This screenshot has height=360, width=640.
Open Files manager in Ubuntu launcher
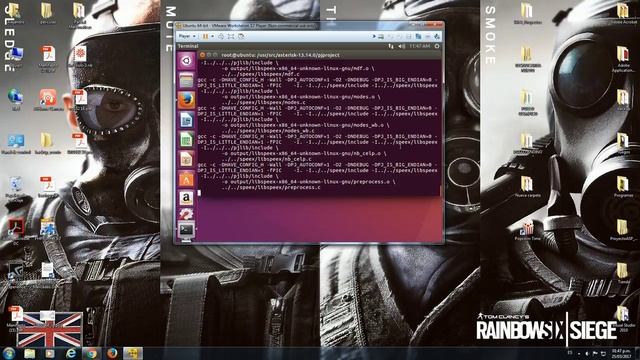click(x=186, y=80)
